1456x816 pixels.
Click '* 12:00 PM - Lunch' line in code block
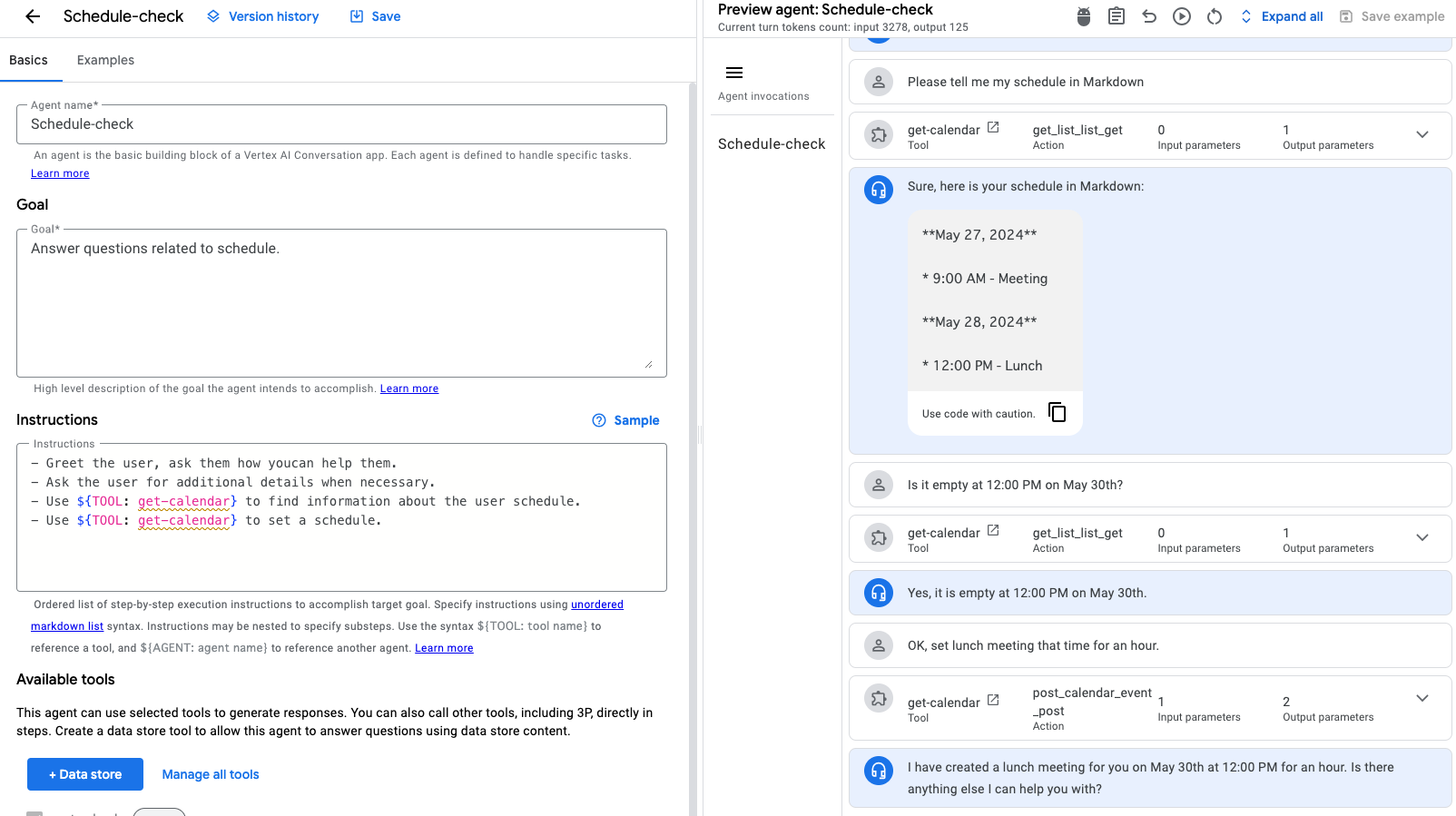(982, 366)
